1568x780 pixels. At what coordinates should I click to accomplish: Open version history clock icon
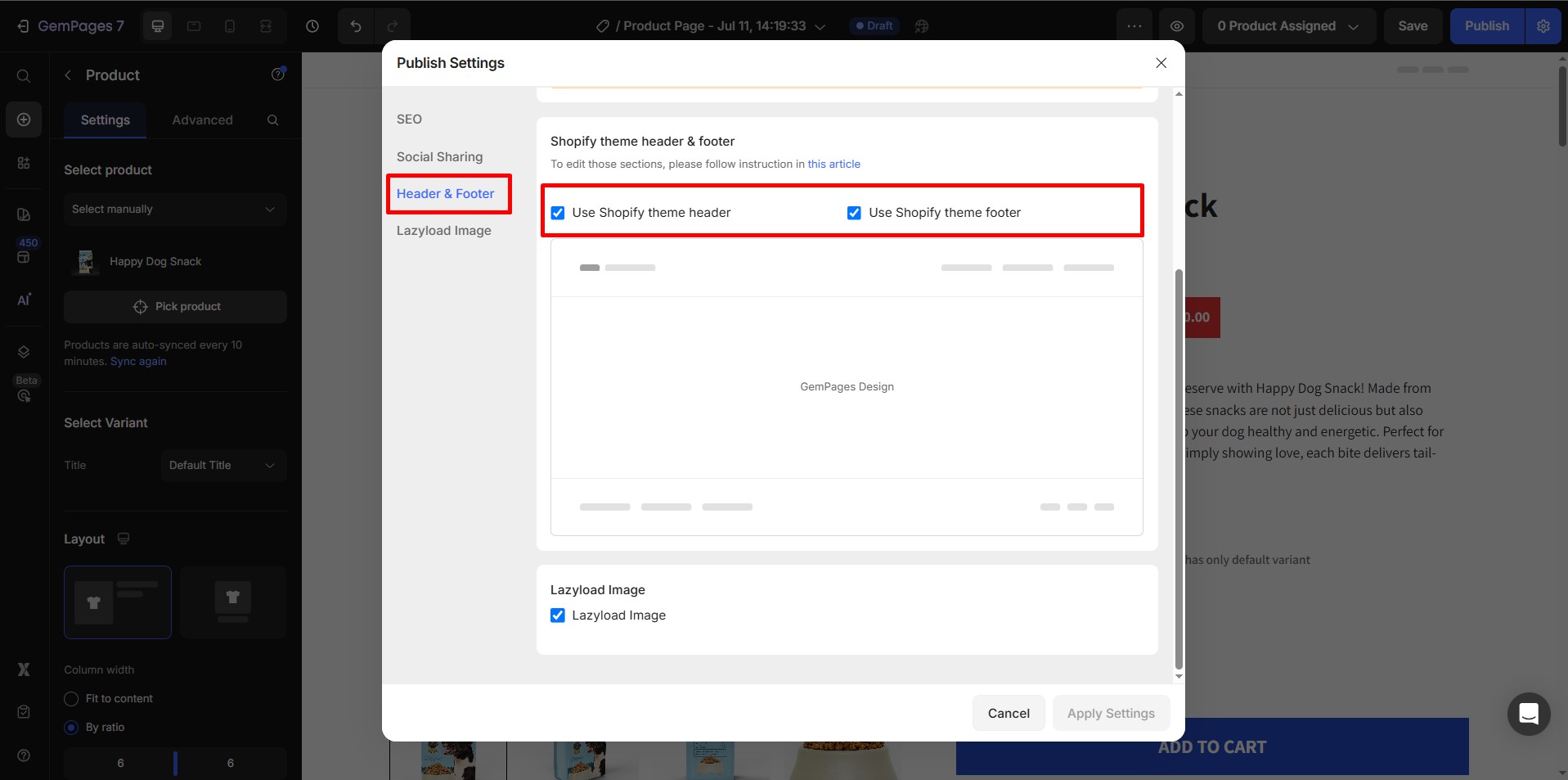point(312,26)
